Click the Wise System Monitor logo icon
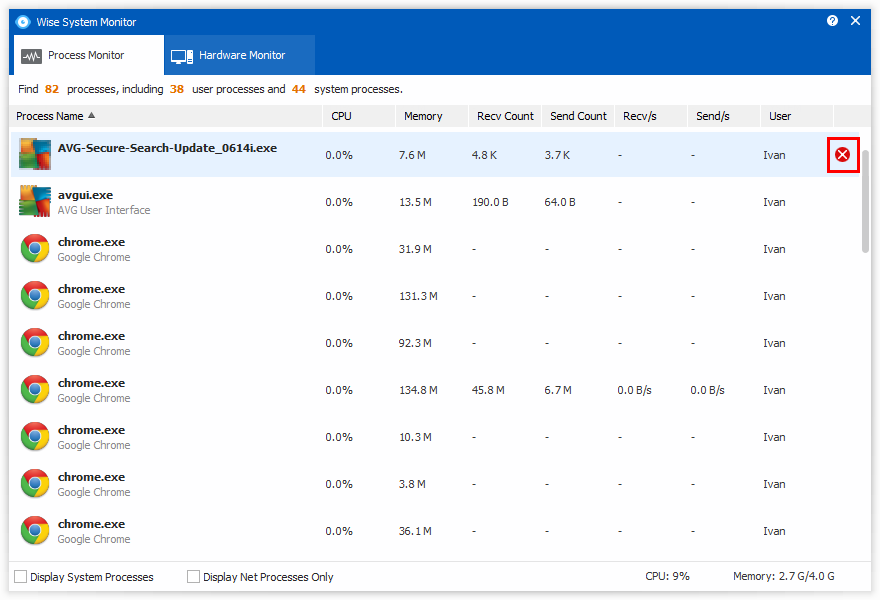Viewport: 880px width, 600px height. (22, 22)
